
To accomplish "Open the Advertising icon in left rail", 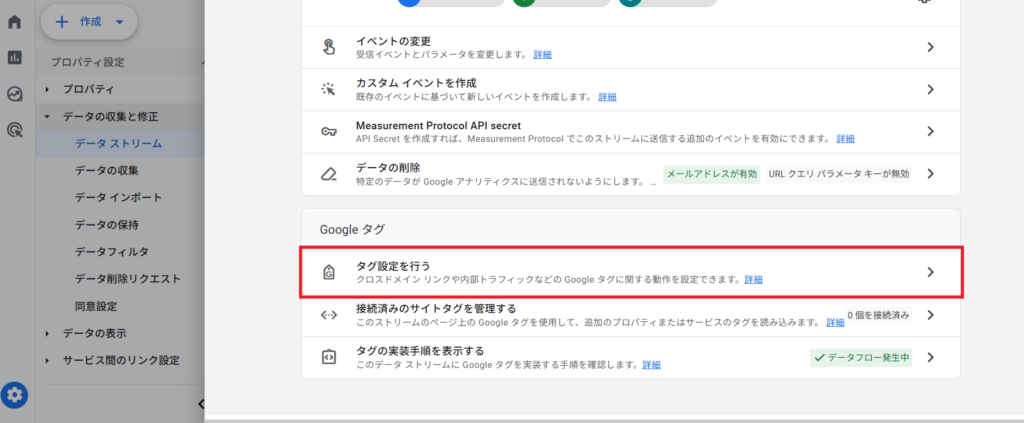I will point(14,130).
